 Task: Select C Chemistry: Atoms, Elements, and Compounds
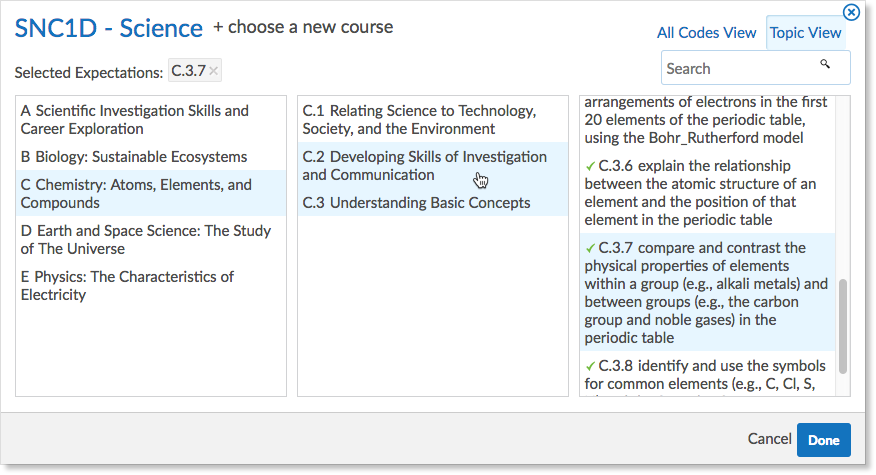151,193
